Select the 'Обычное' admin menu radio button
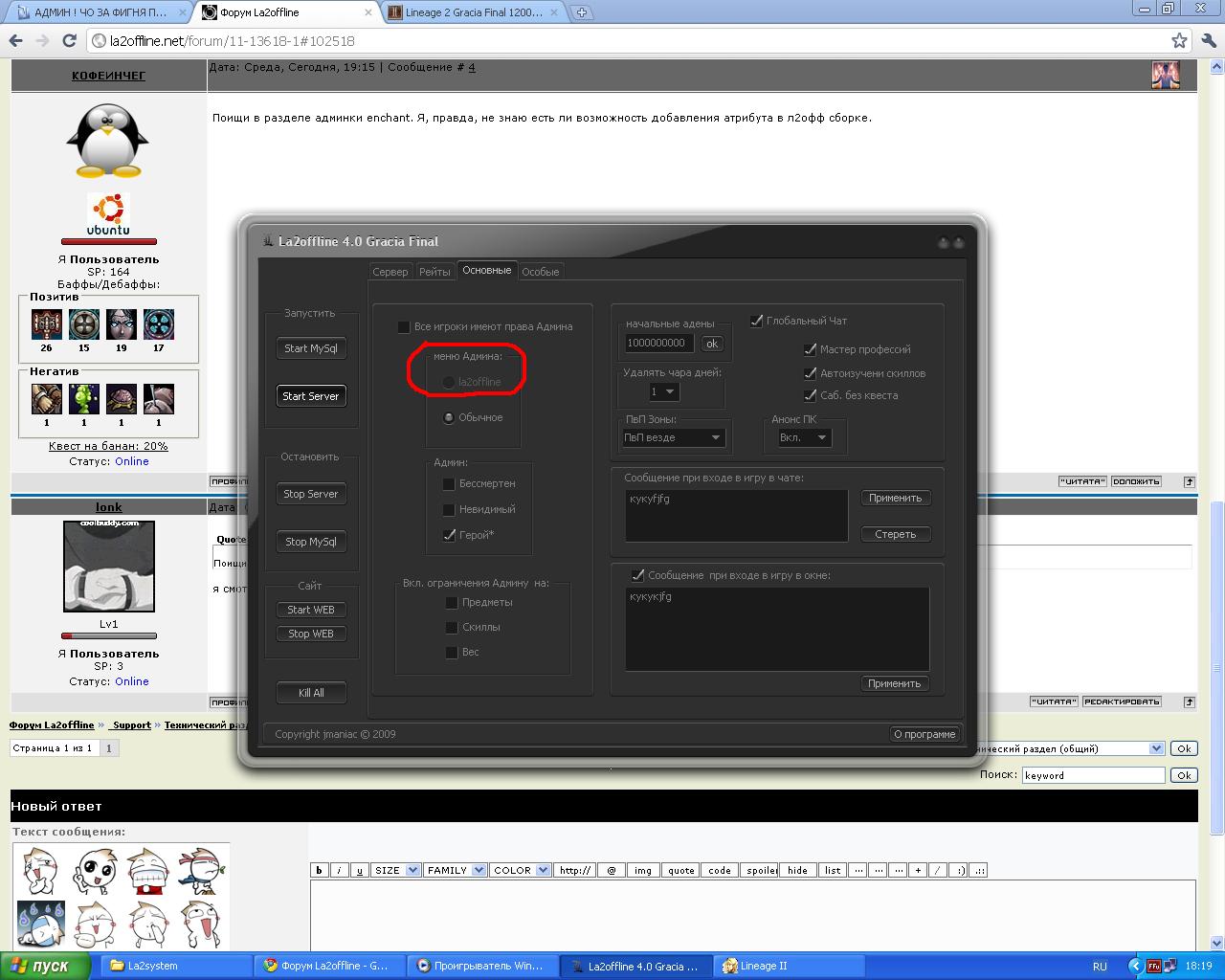Viewport: 1225px width, 980px height. click(x=448, y=417)
